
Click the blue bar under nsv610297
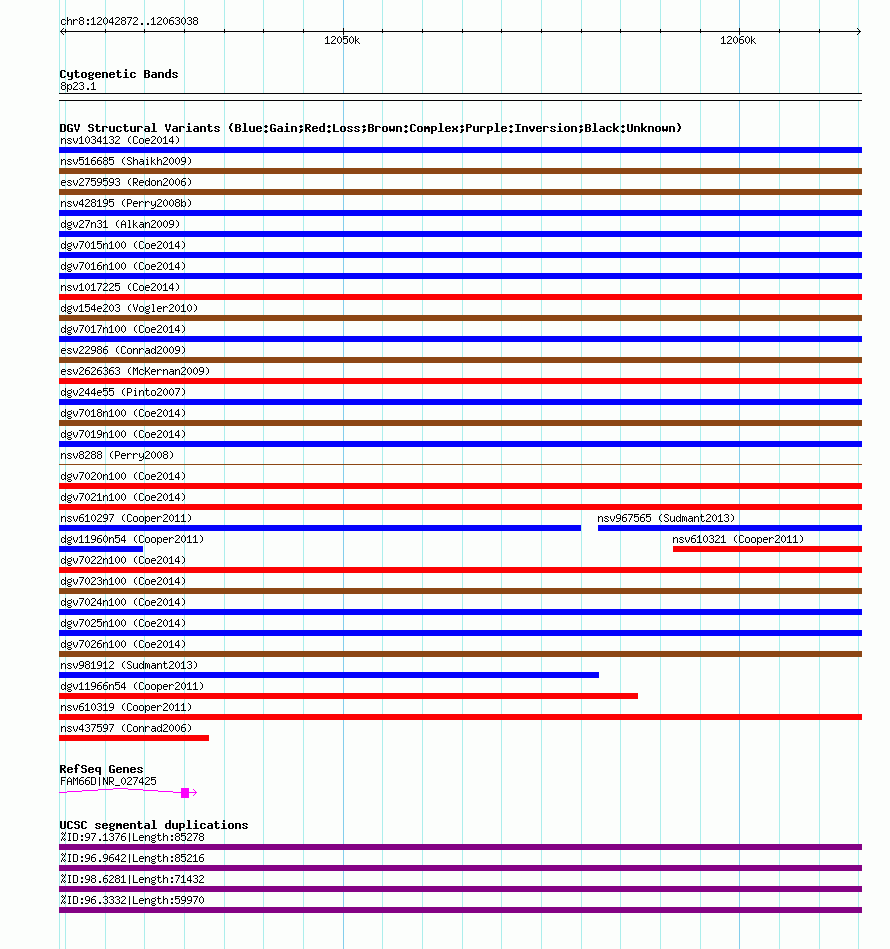[x=320, y=528]
